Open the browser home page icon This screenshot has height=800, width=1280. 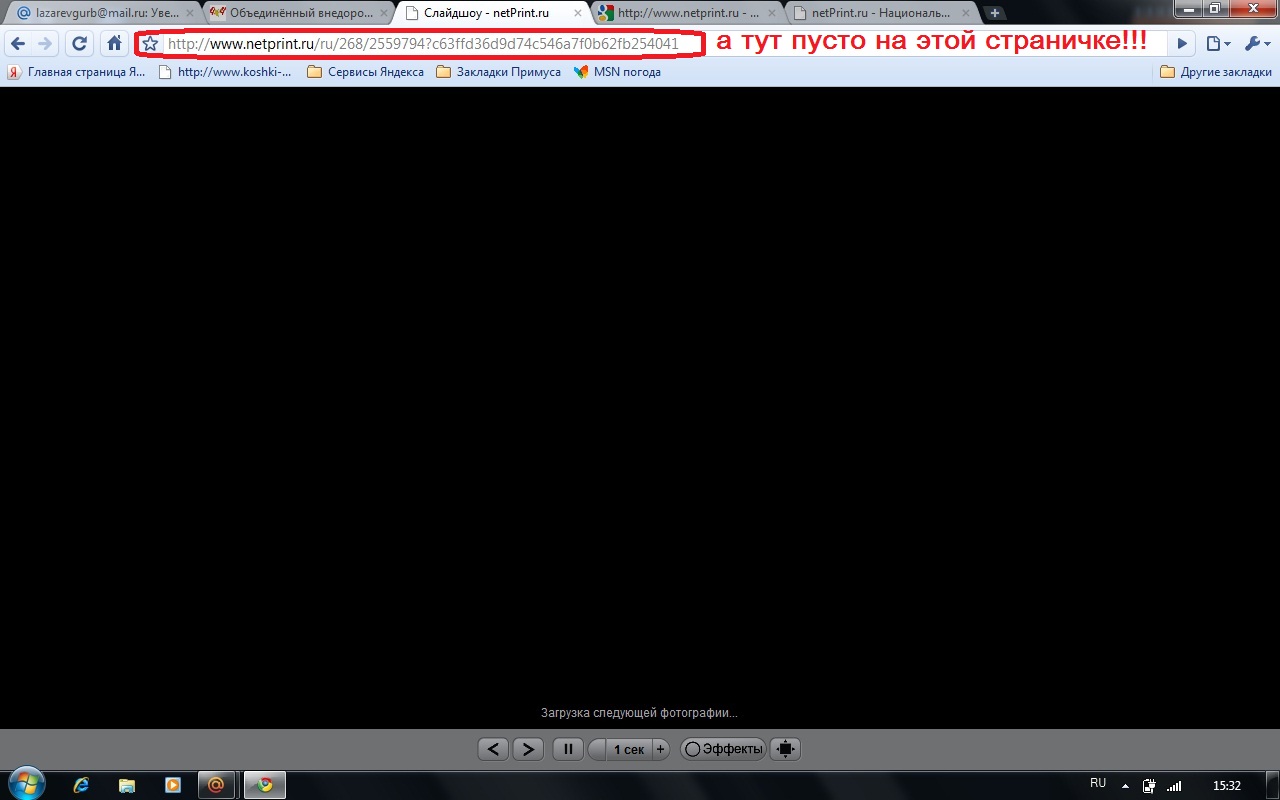click(114, 44)
